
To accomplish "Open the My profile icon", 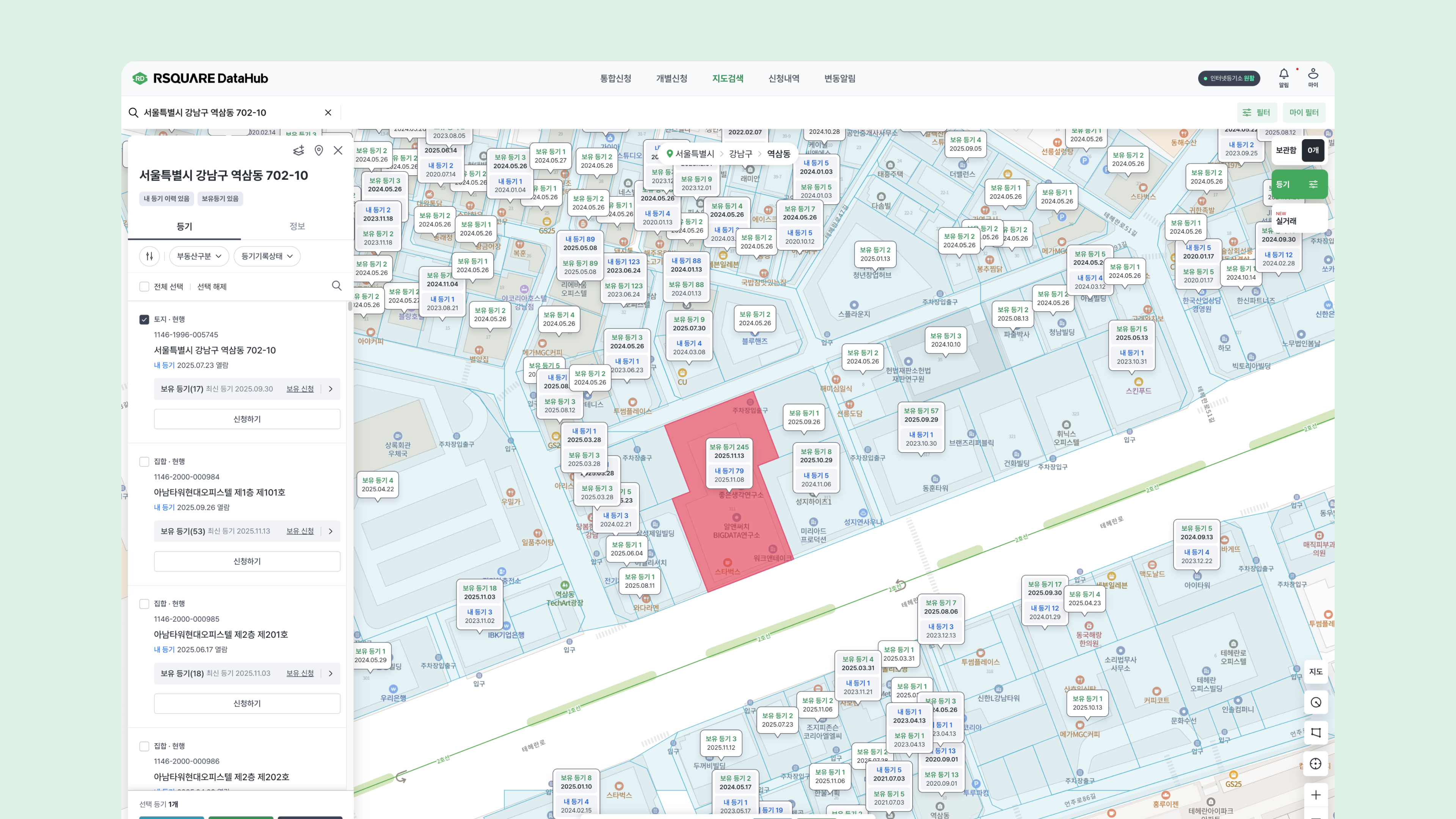I will (1313, 74).
